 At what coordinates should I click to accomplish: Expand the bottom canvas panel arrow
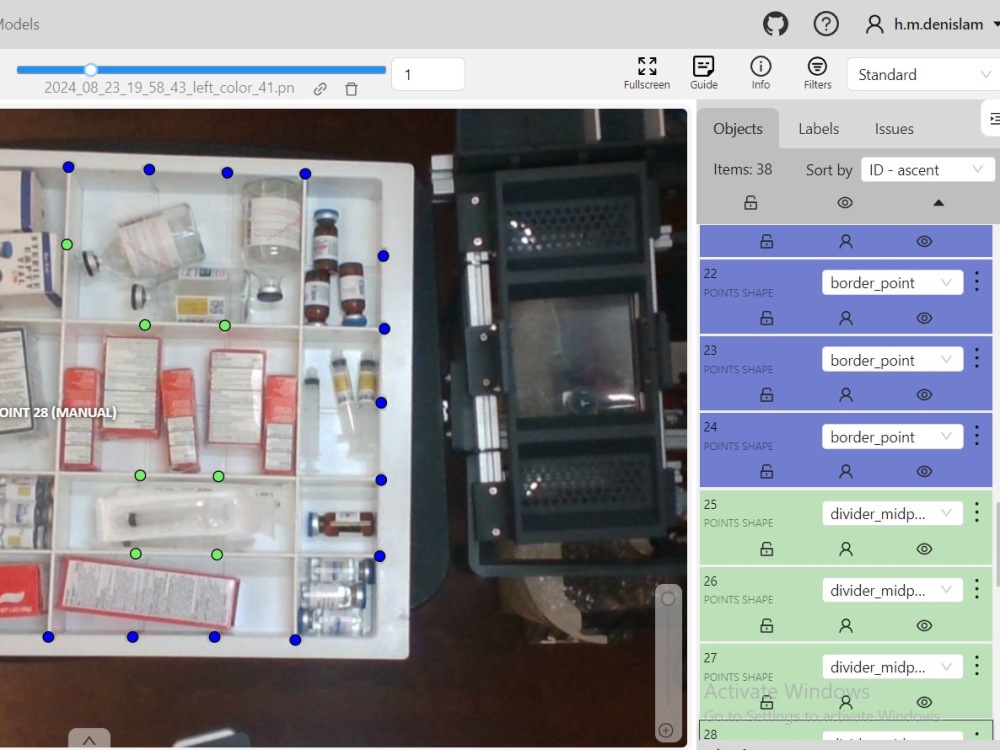click(89, 740)
